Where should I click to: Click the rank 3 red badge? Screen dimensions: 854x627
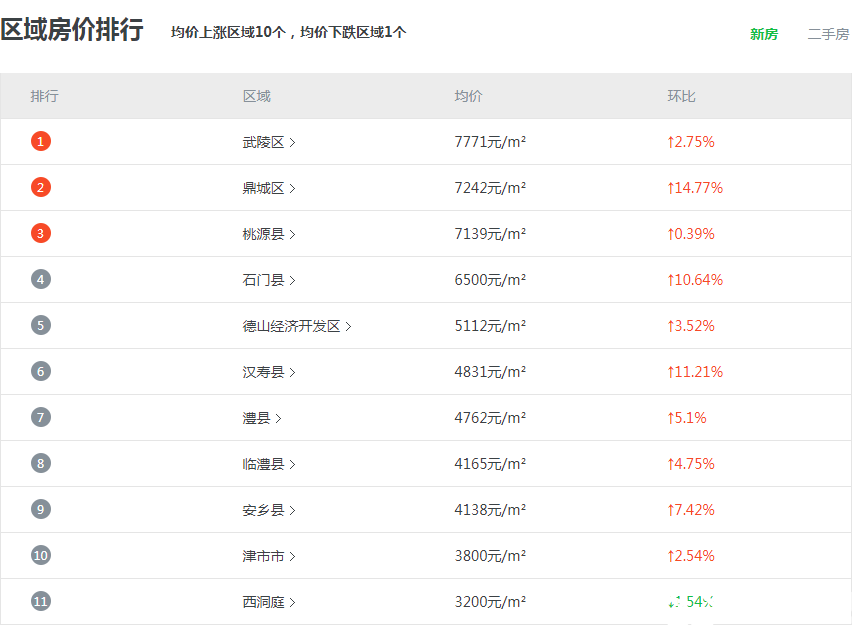point(40,234)
